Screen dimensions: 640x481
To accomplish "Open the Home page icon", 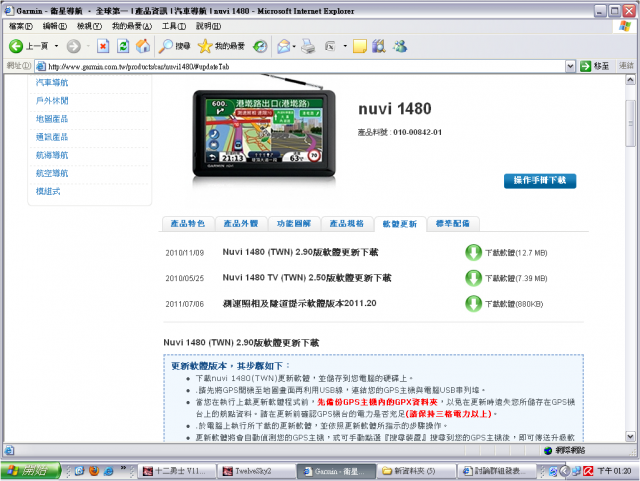I will 143,46.
